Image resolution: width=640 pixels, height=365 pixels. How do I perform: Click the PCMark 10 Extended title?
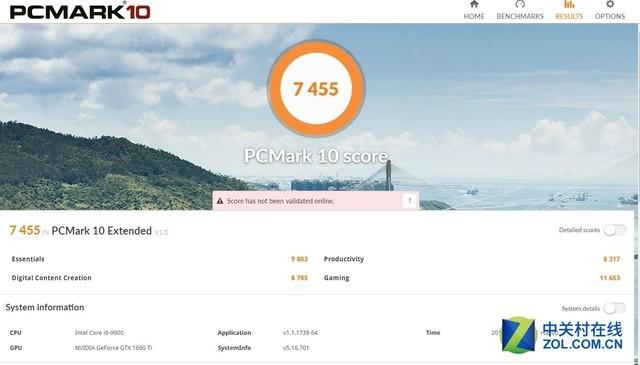102,231
